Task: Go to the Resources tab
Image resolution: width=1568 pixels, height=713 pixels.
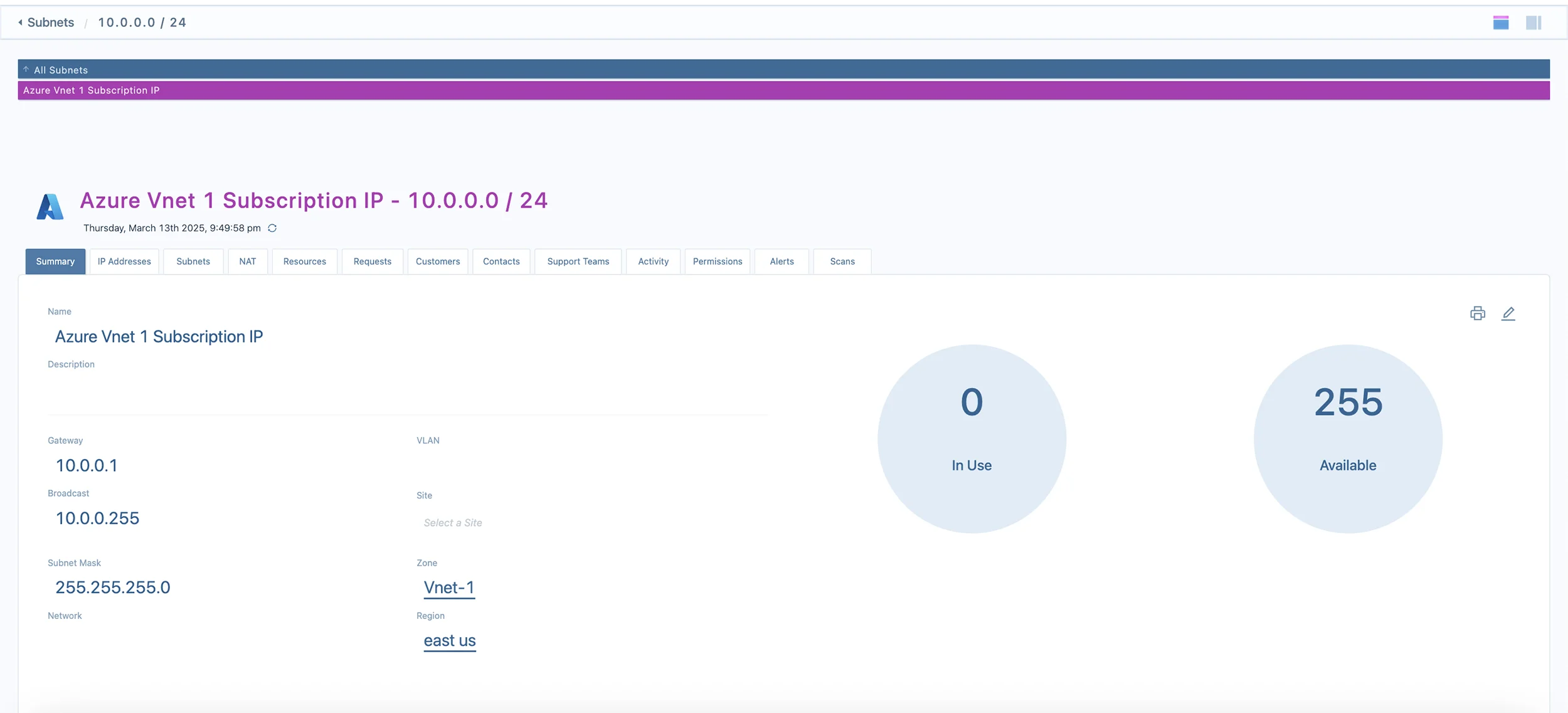Action: (305, 261)
